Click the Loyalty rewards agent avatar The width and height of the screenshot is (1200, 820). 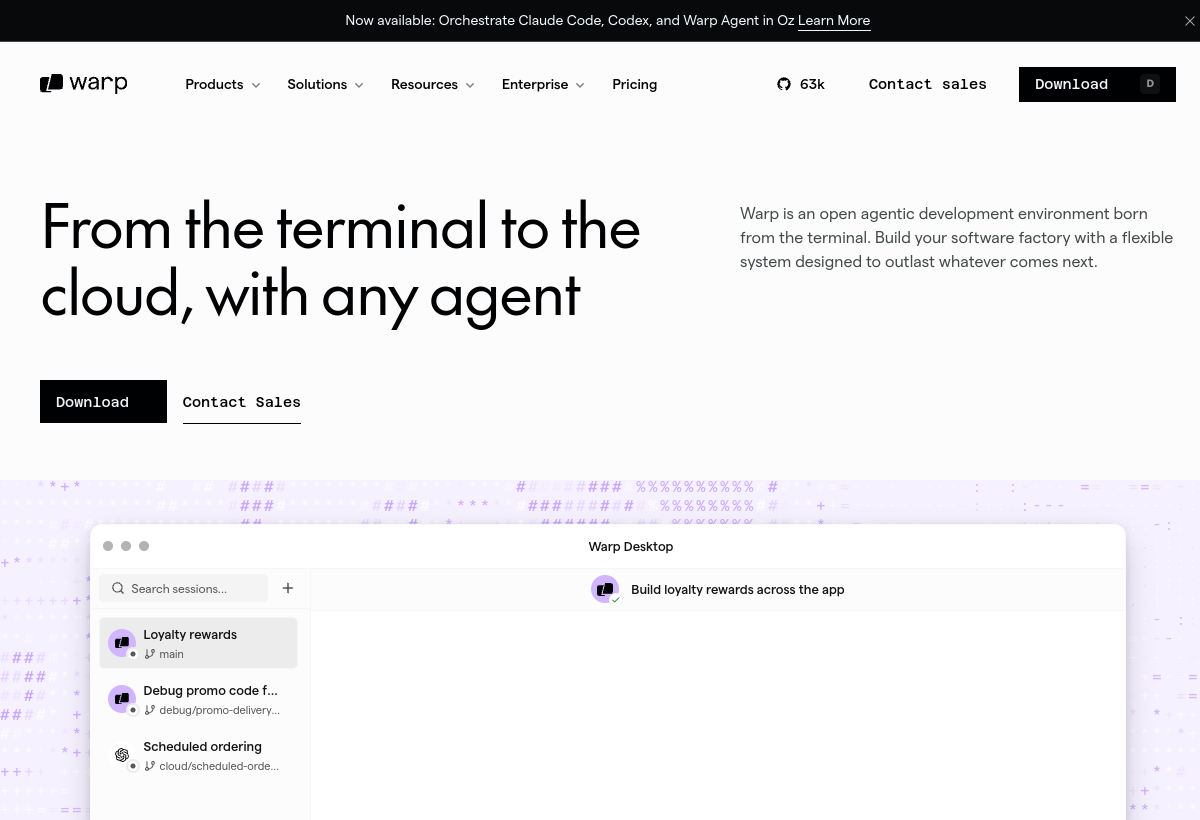[x=122, y=643]
